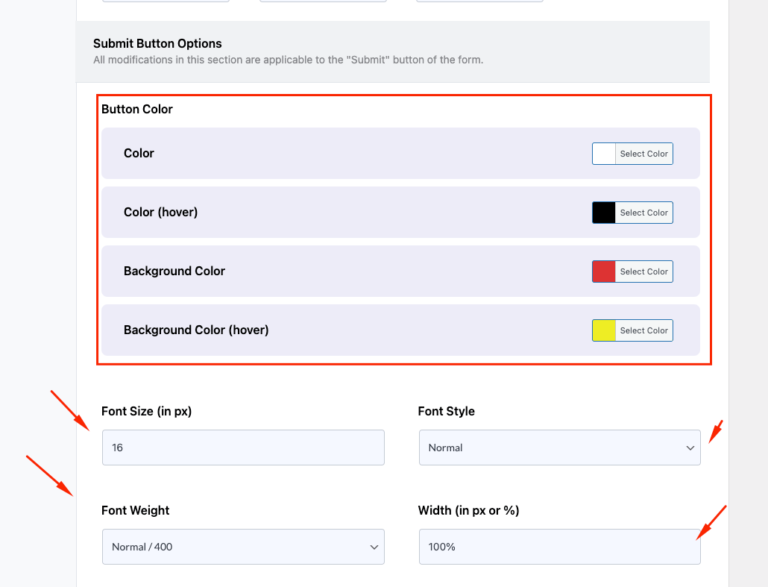The image size is (768, 587).
Task: Click the white Color swatch
Action: point(604,154)
